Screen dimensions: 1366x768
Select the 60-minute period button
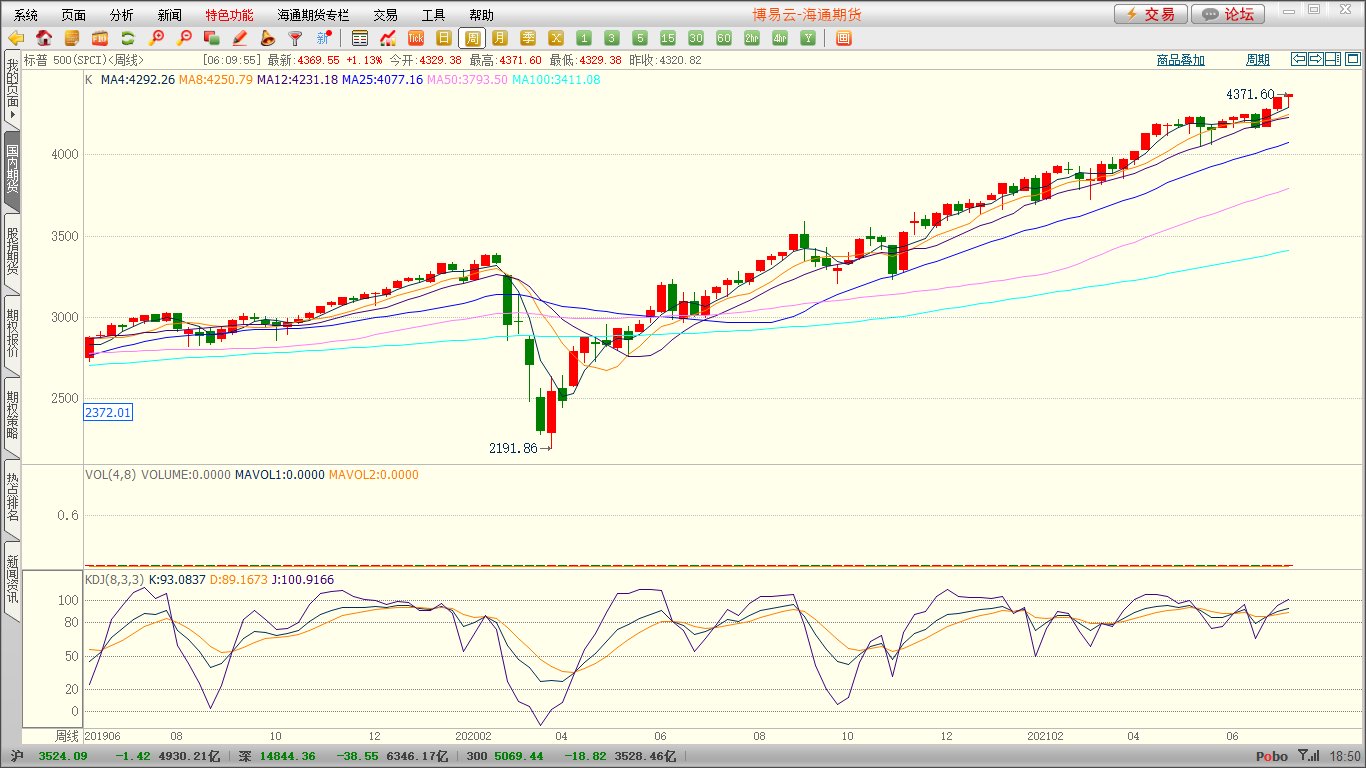coord(724,38)
